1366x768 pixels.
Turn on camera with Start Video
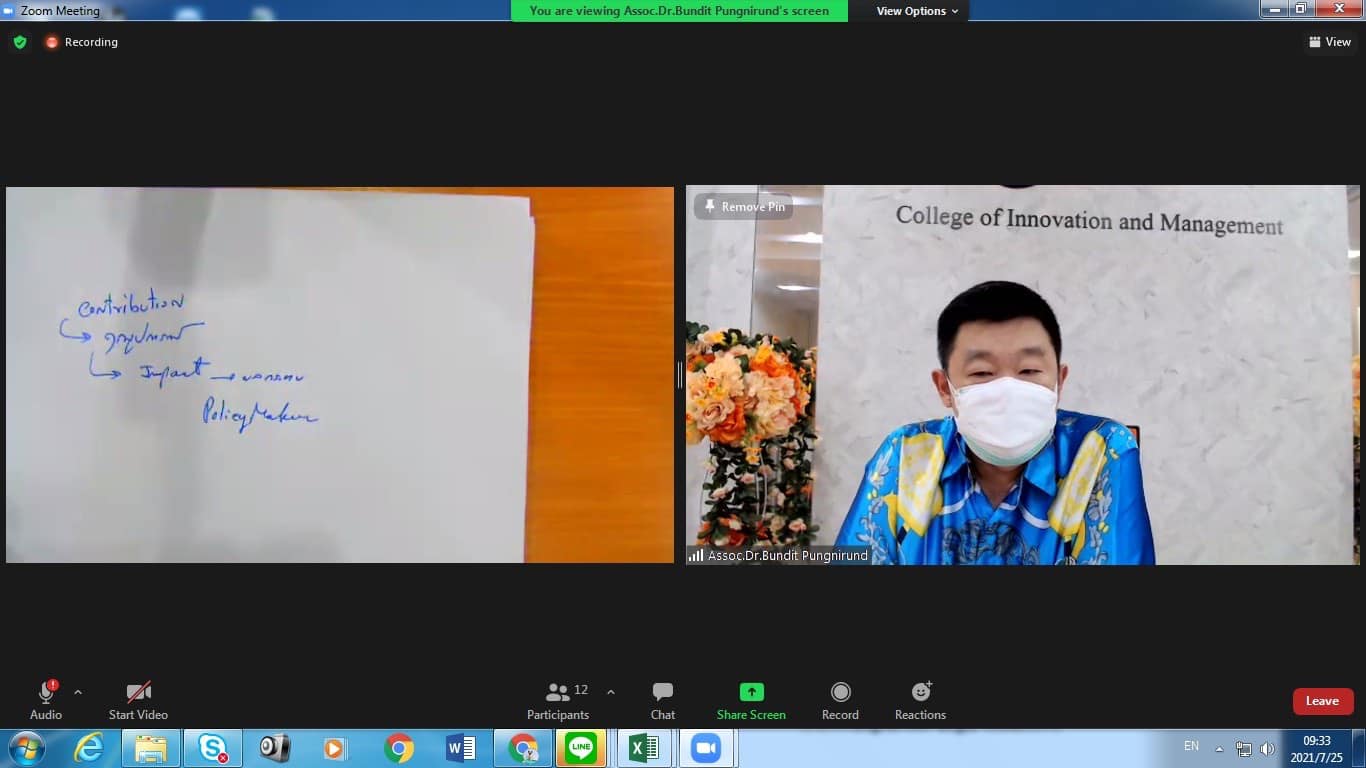138,700
